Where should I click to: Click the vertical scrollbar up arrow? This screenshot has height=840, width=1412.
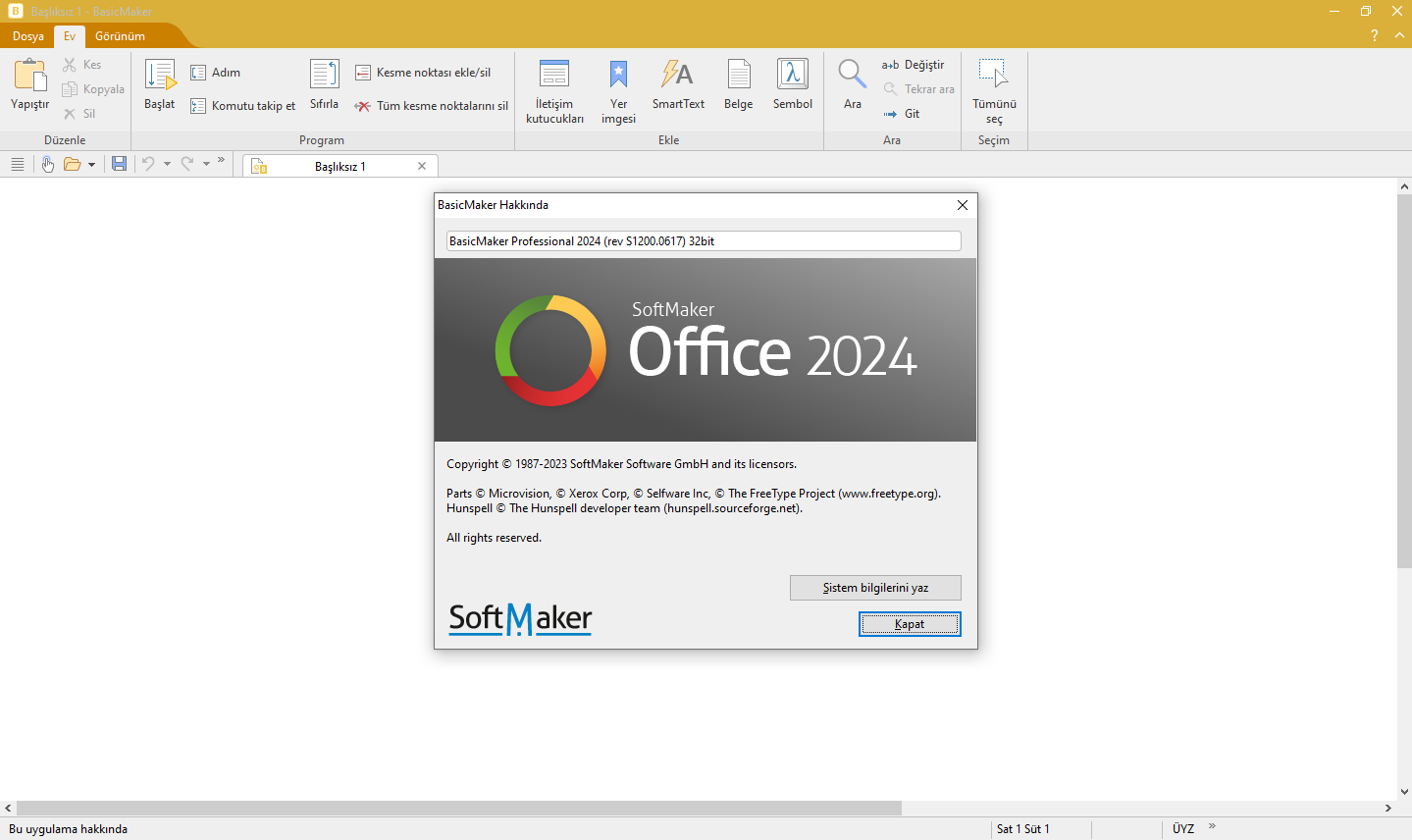pyautogui.click(x=1404, y=186)
